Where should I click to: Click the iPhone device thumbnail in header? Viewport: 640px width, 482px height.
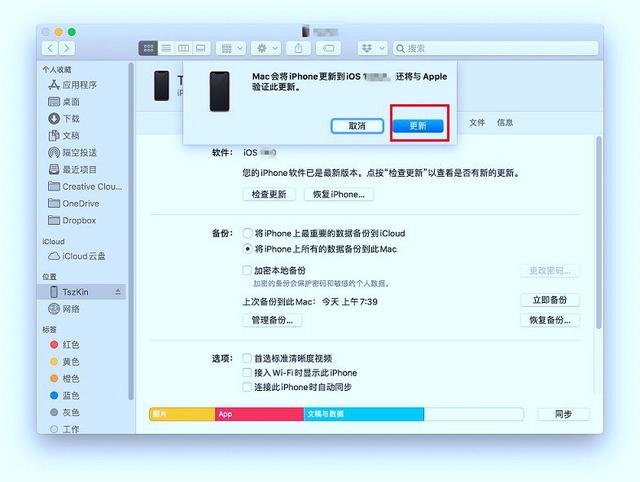pos(162,86)
